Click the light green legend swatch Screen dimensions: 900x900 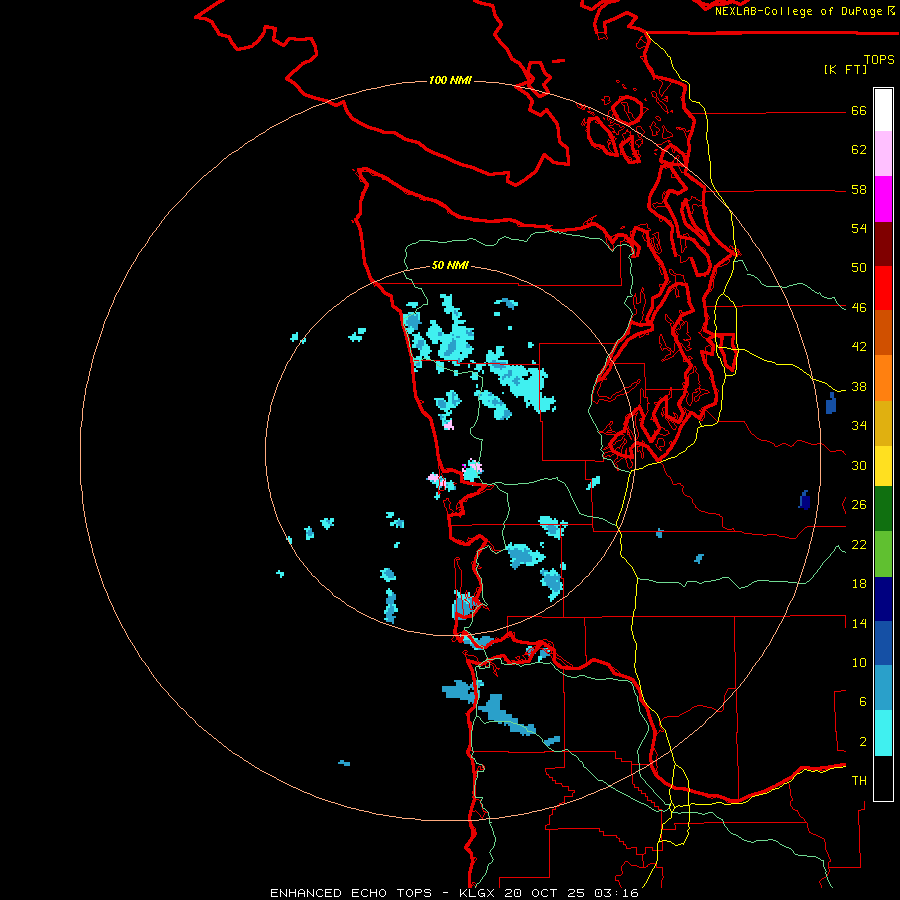[x=883, y=554]
